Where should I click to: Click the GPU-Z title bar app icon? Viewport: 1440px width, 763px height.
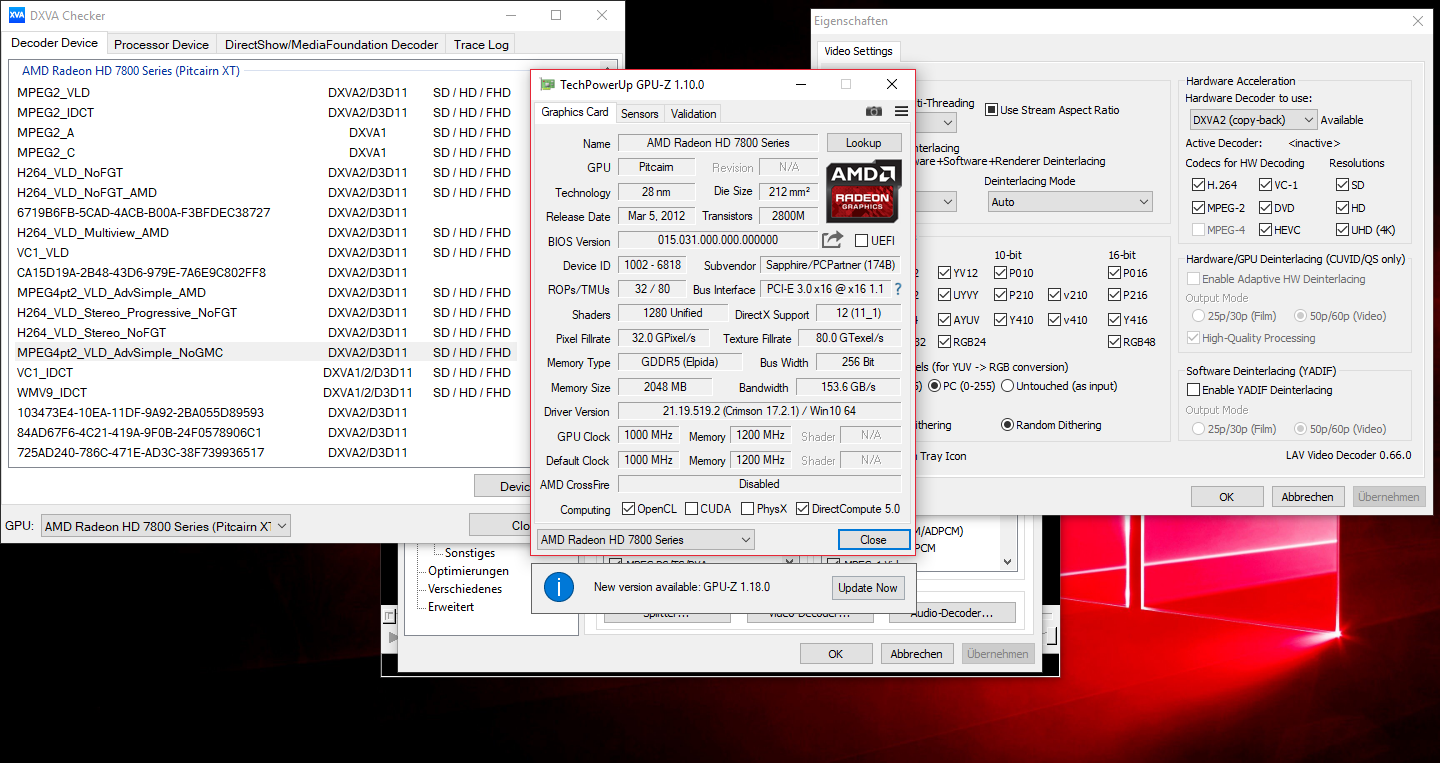(x=547, y=85)
